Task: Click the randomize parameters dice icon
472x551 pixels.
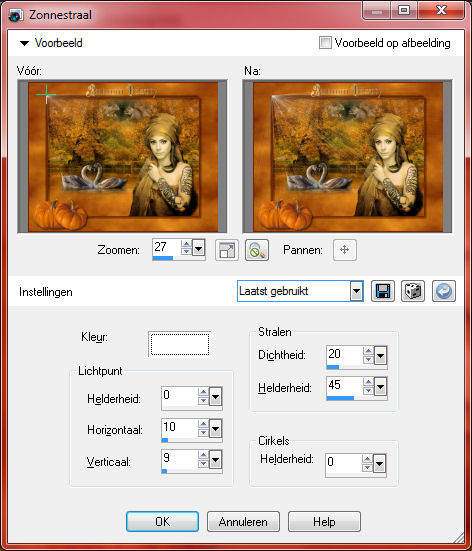Action: (x=413, y=291)
